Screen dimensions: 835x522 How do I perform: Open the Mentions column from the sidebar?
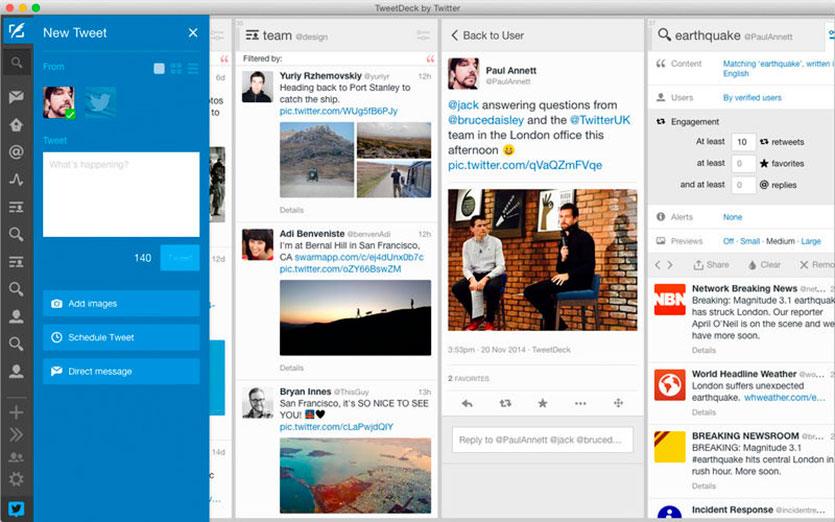point(16,153)
